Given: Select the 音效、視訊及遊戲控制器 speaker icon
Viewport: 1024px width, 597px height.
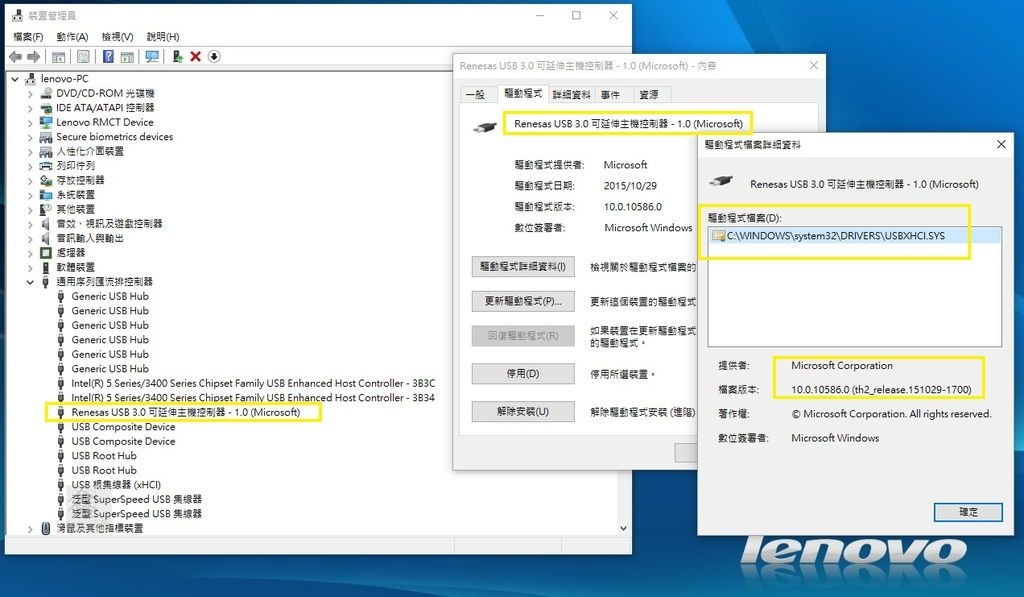Looking at the screenshot, I should coord(46,223).
